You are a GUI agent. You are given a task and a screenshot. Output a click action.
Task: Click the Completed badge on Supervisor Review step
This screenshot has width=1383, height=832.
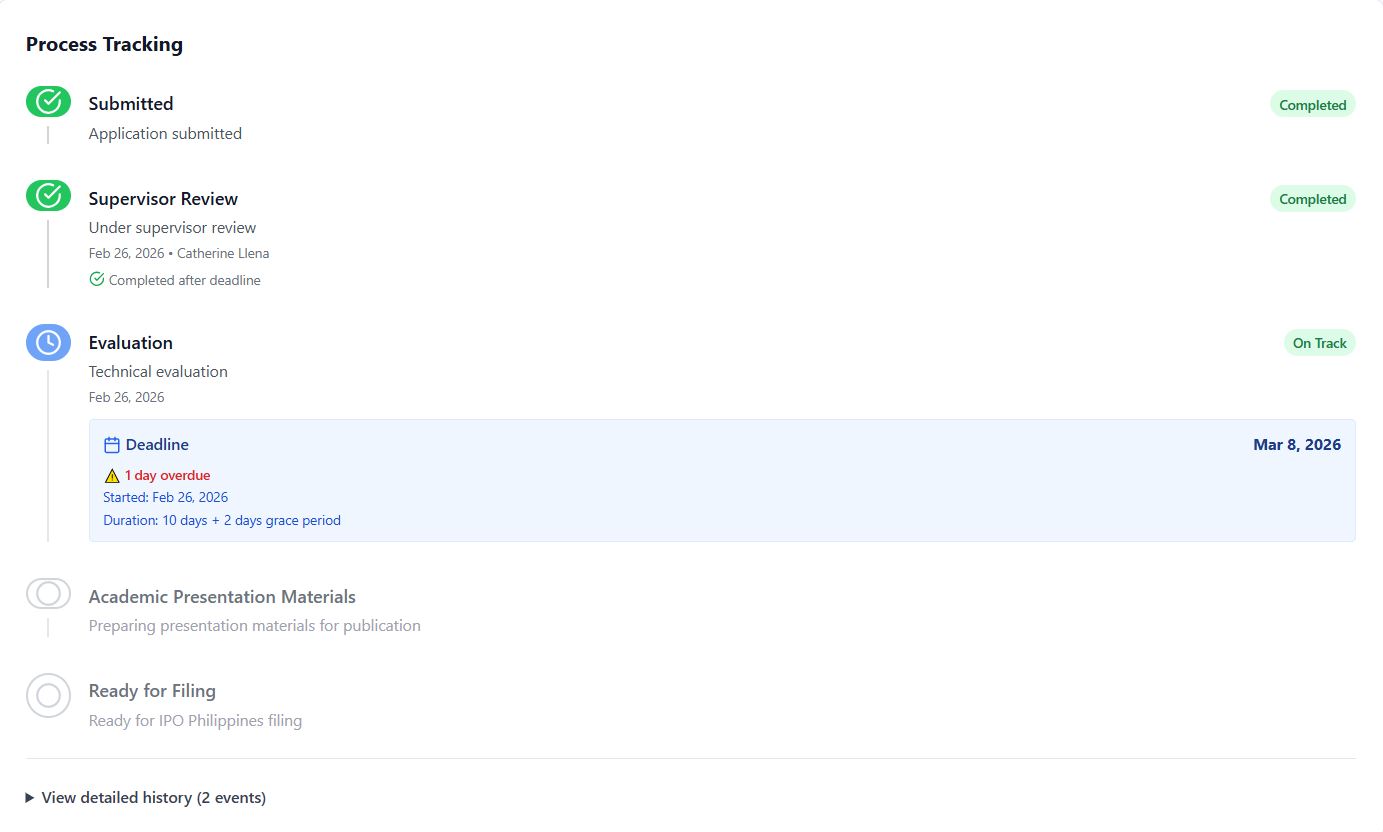1312,199
